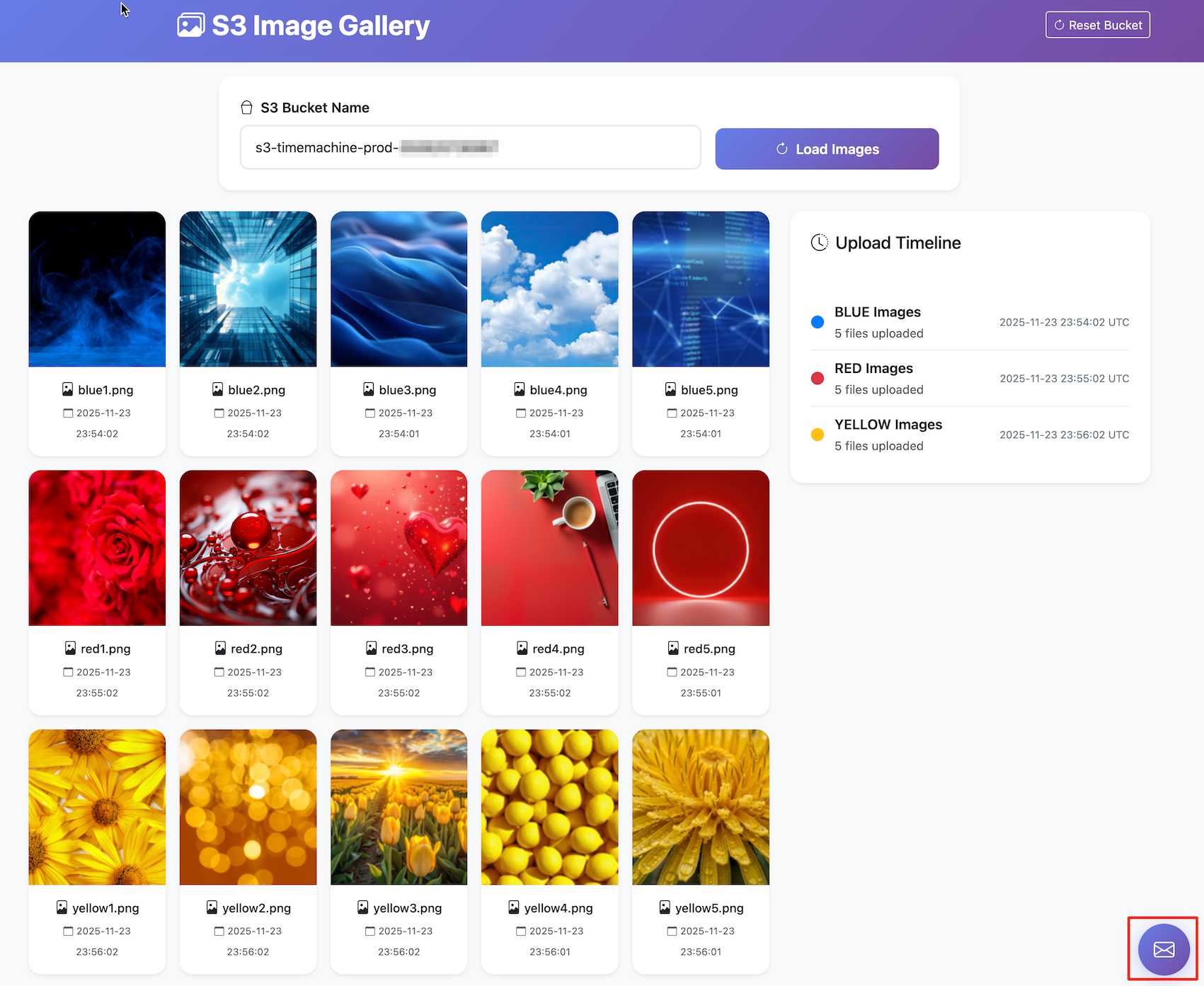Open the blue2.png skyscraper thumbnail

coord(248,289)
